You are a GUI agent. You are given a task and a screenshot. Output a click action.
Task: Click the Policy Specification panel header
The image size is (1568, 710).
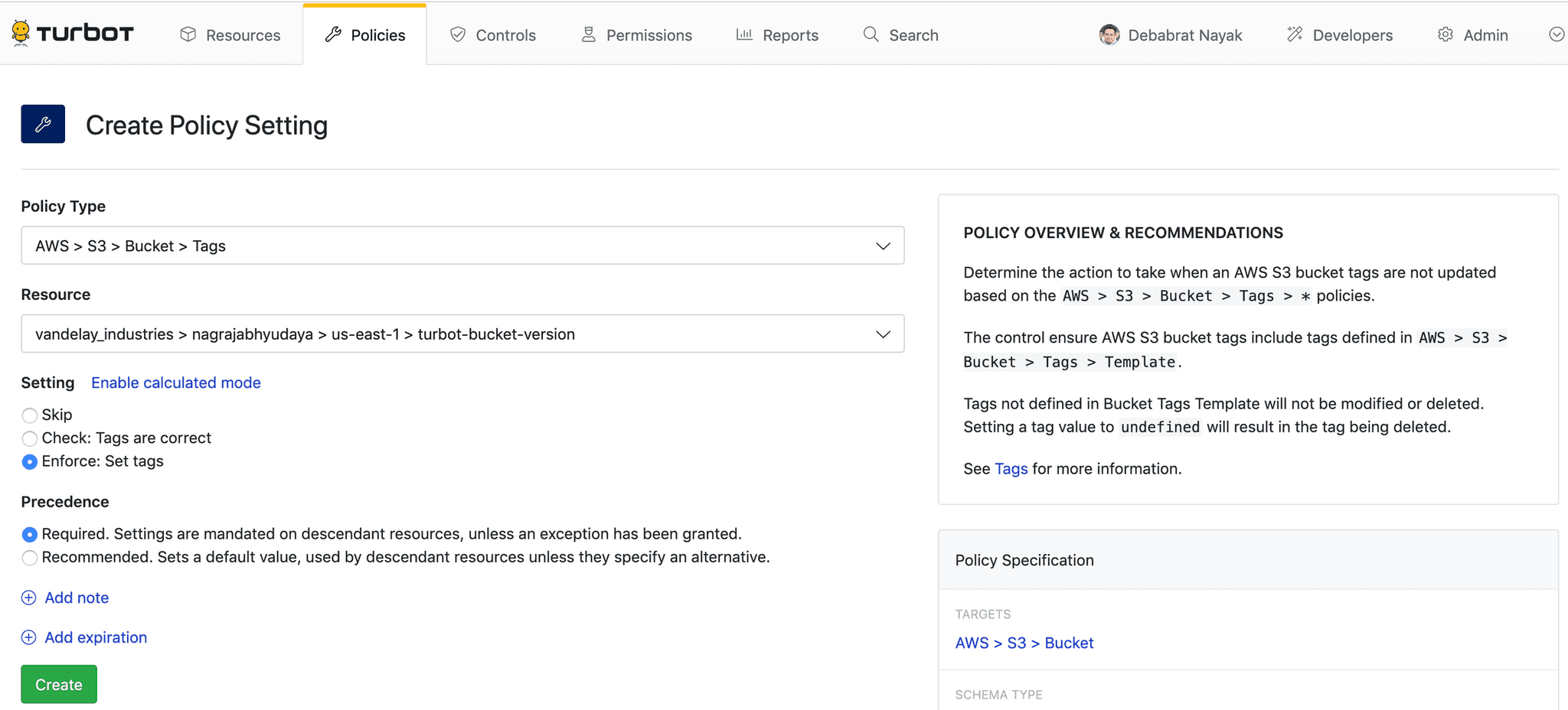coord(1248,560)
